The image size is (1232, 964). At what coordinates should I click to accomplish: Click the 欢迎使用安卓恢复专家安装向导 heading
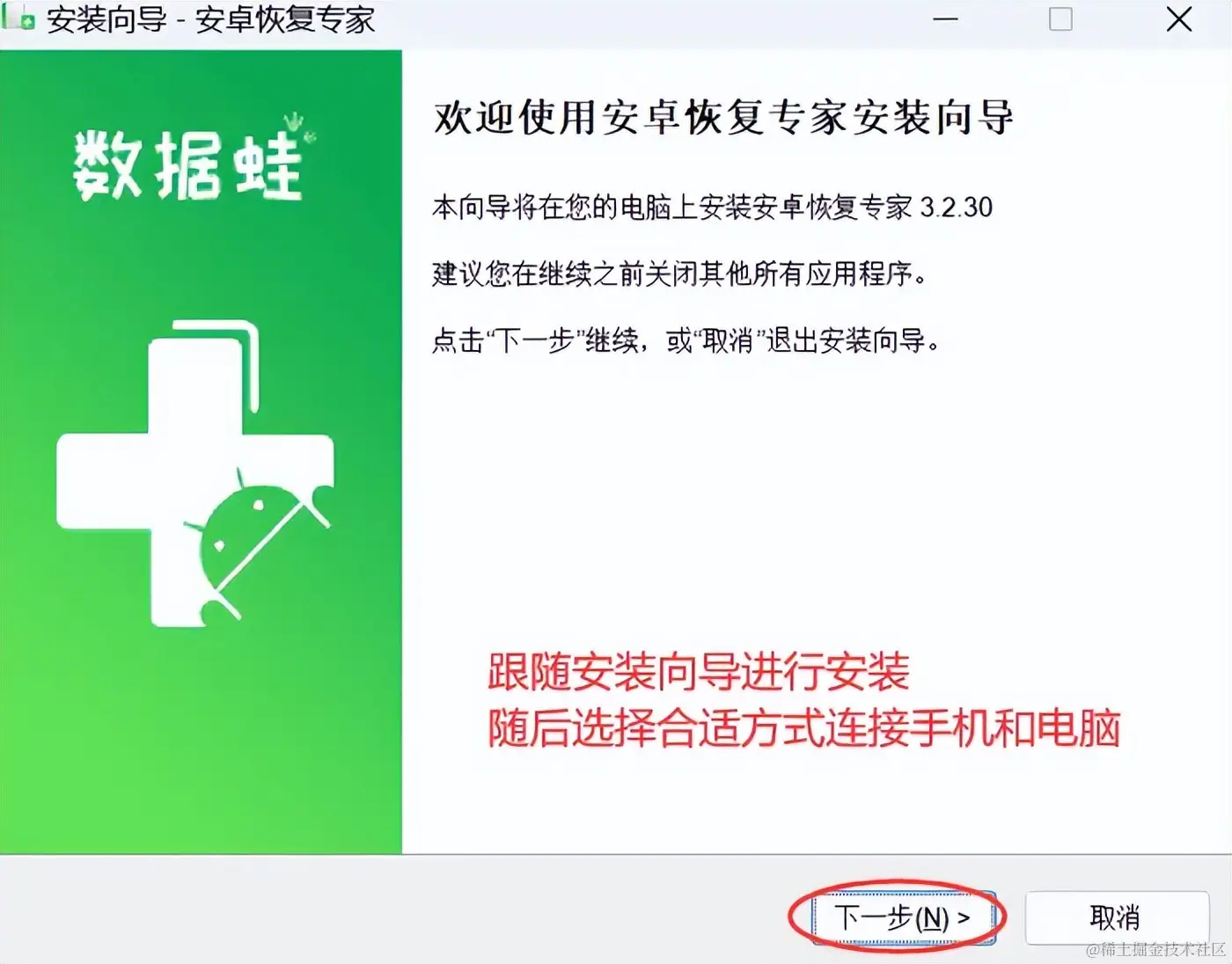(x=723, y=117)
